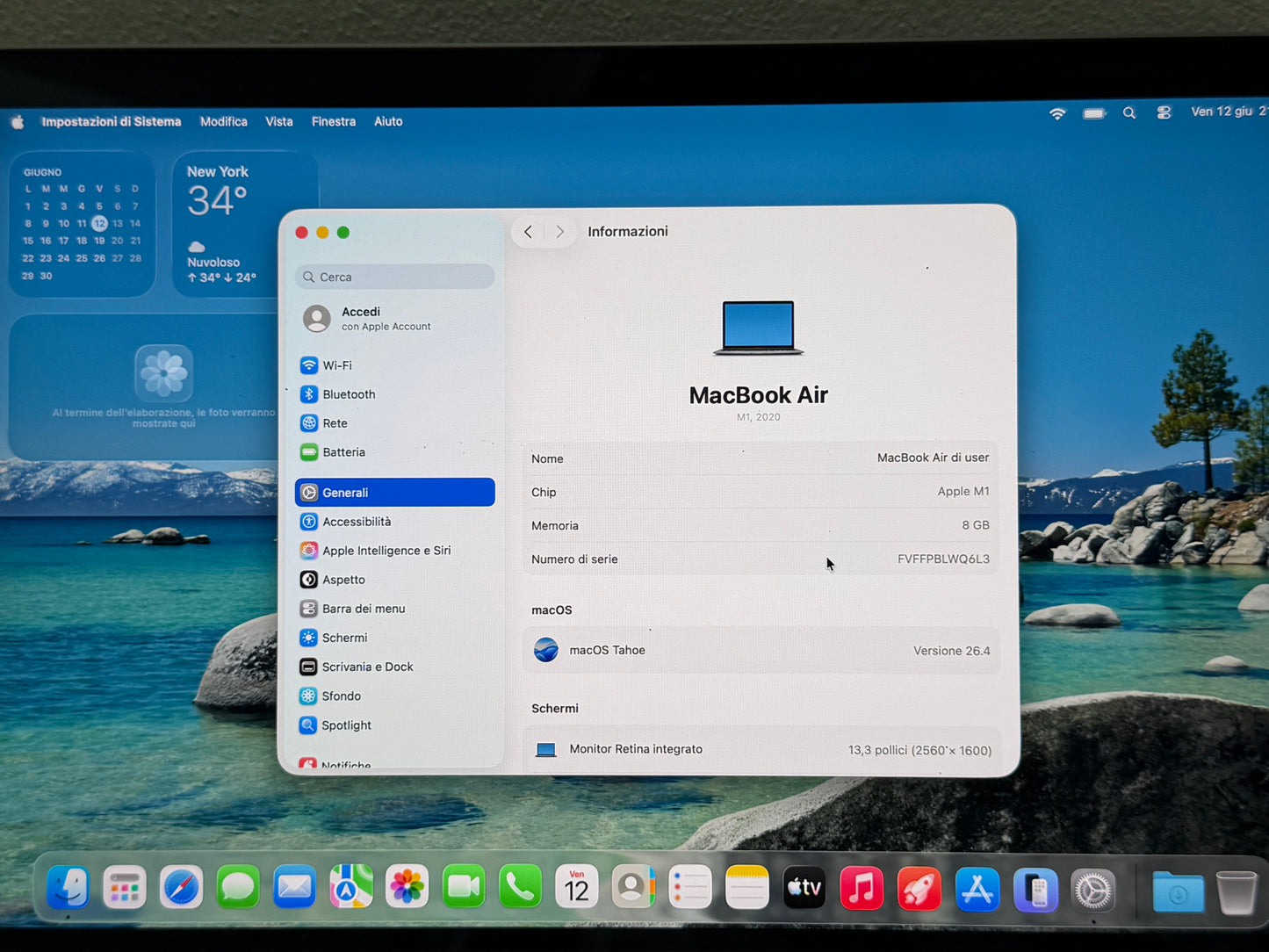
Task: Open Impostazioni di Sistema menu
Action: (112, 122)
